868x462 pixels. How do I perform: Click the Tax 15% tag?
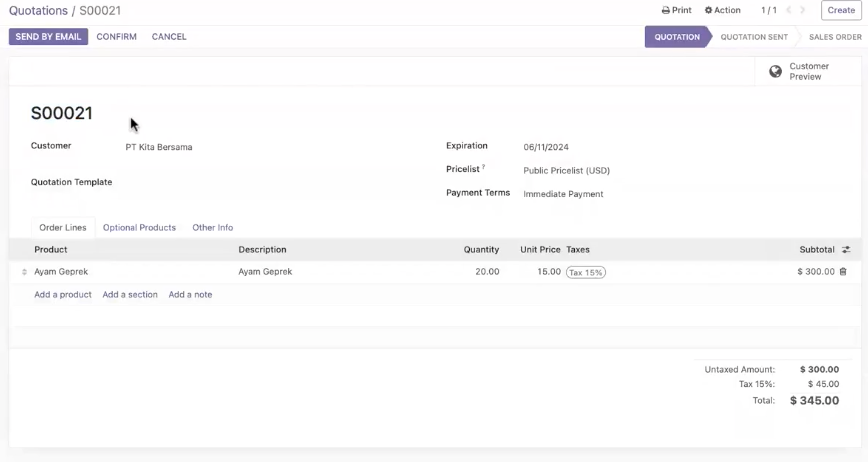pyautogui.click(x=586, y=272)
